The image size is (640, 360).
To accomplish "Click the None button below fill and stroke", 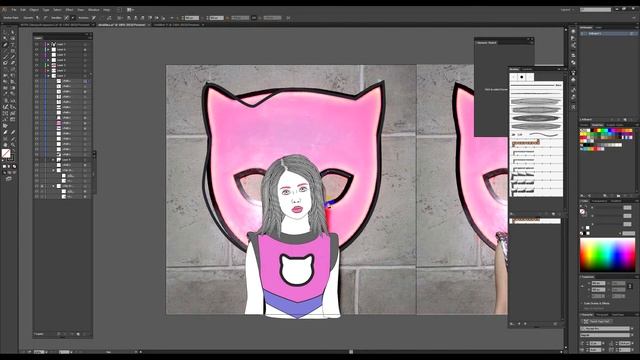I will click(x=14, y=167).
